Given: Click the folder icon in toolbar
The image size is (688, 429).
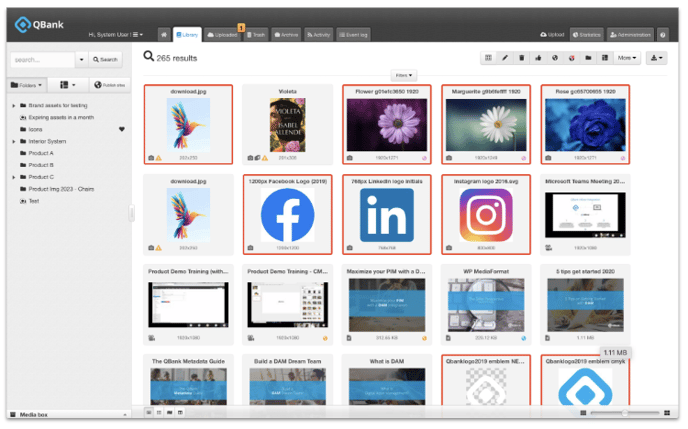Looking at the screenshot, I should (588, 58).
